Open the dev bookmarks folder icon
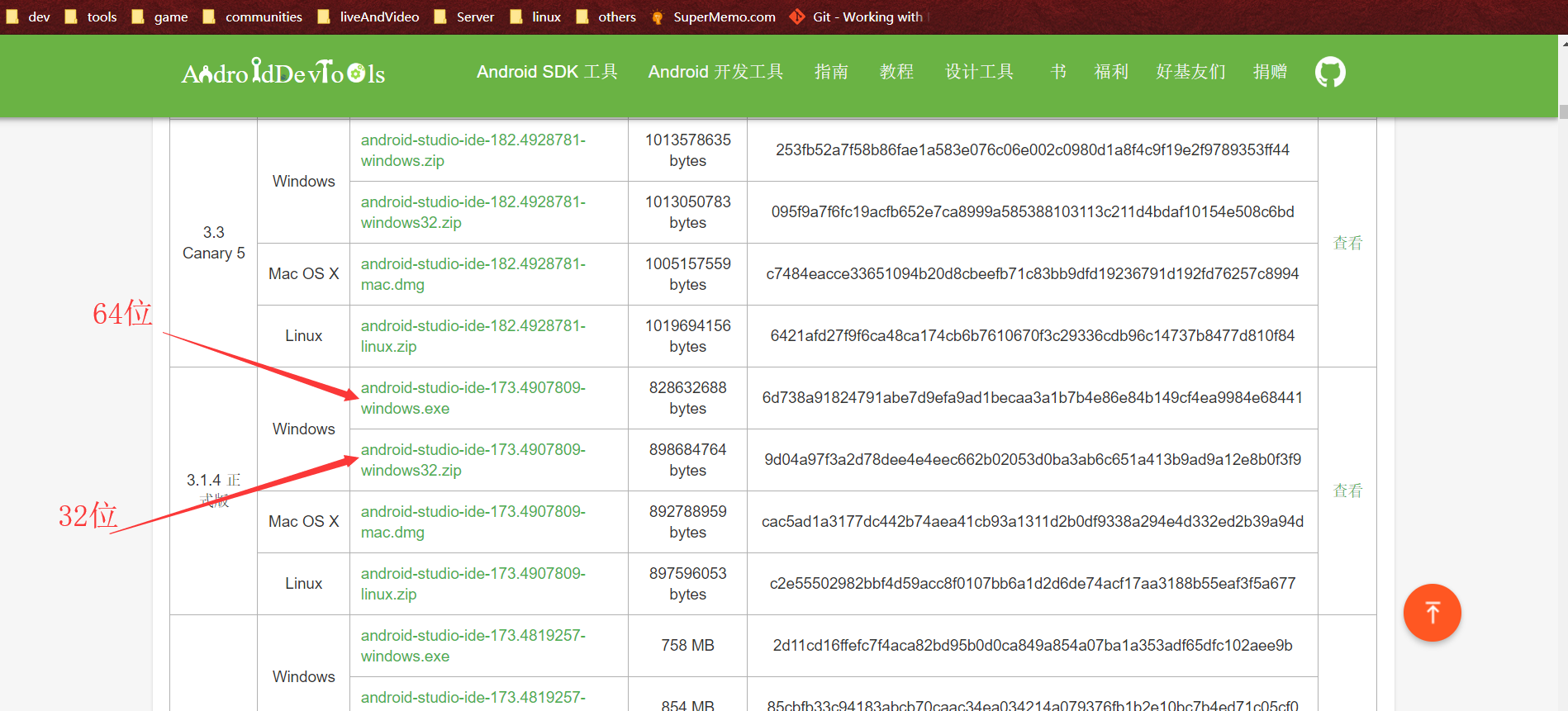The image size is (1568, 711). tap(12, 17)
